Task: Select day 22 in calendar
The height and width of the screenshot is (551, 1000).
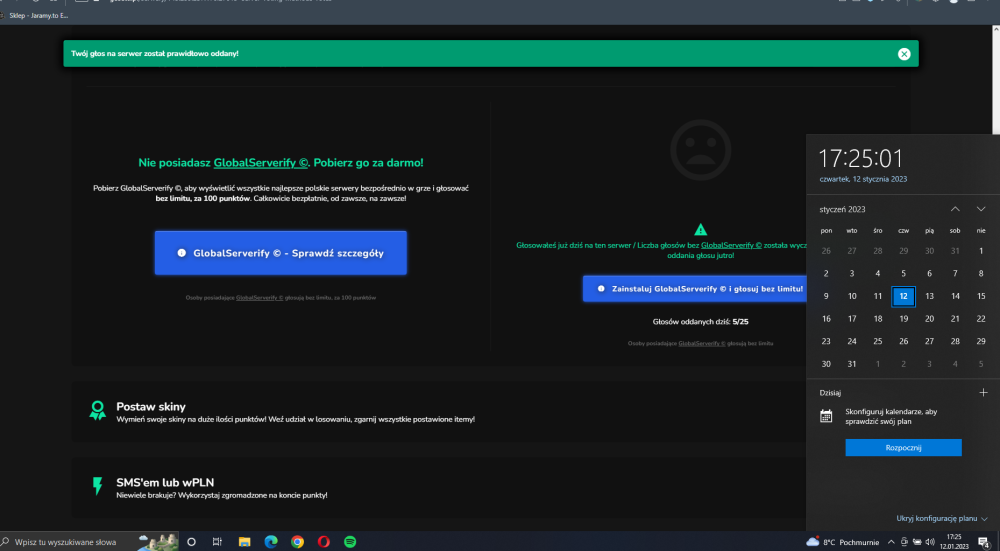Action: point(981,319)
